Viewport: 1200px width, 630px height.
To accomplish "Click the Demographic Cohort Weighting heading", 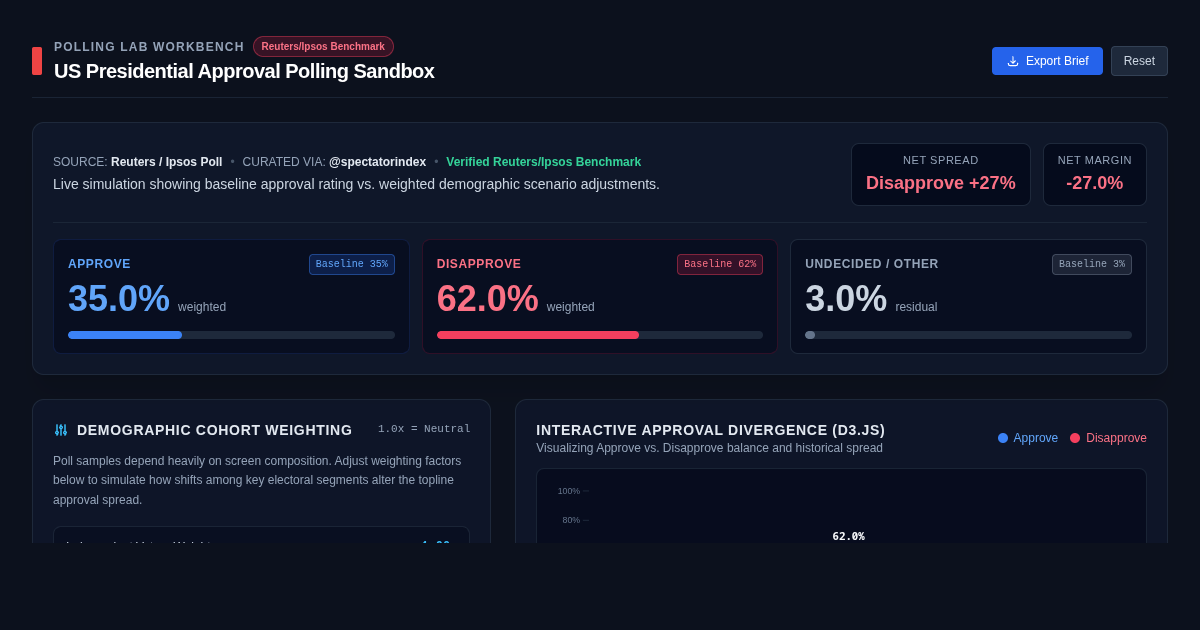I will pos(215,430).
